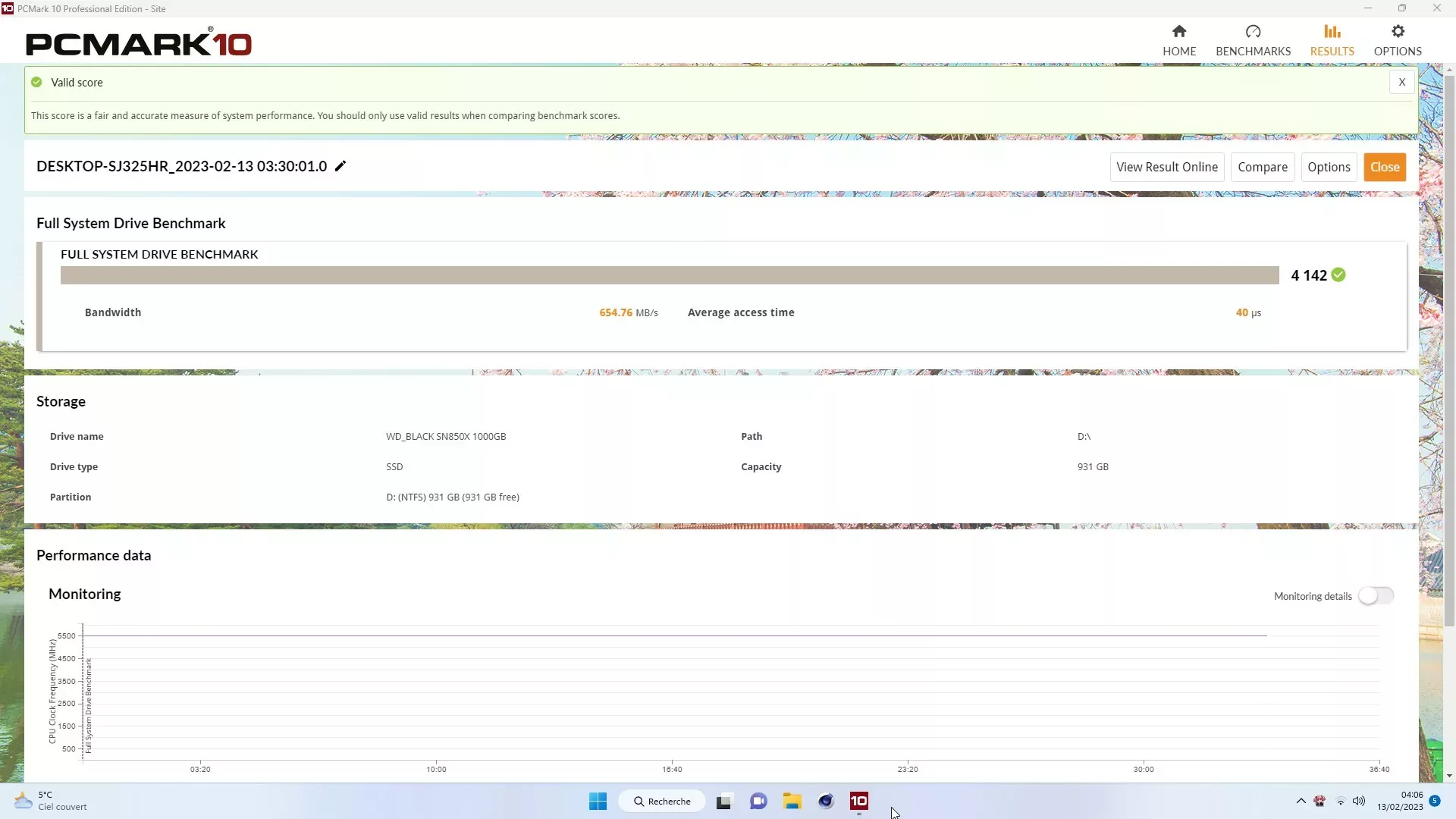The image size is (1456, 819).
Task: Open the Benchmarks section
Action: tap(1253, 40)
